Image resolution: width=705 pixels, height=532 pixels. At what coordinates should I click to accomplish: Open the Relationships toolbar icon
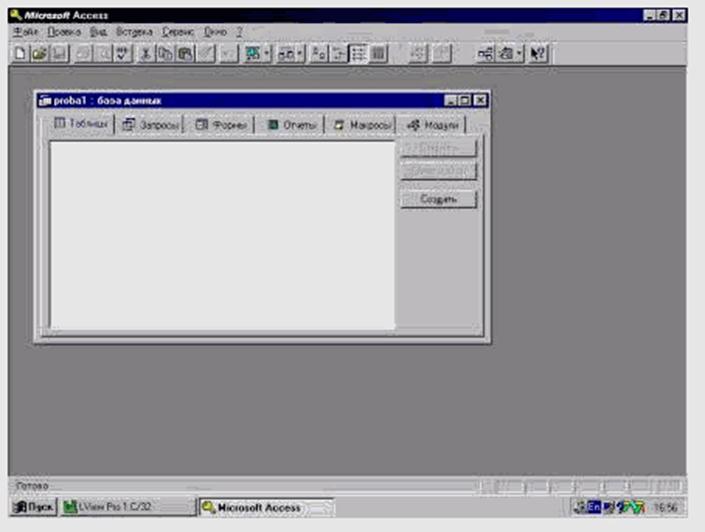pos(486,54)
